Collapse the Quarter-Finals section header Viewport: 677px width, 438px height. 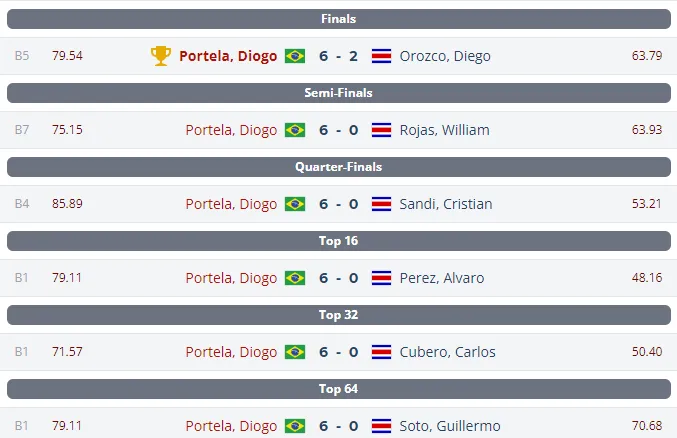[x=338, y=167]
